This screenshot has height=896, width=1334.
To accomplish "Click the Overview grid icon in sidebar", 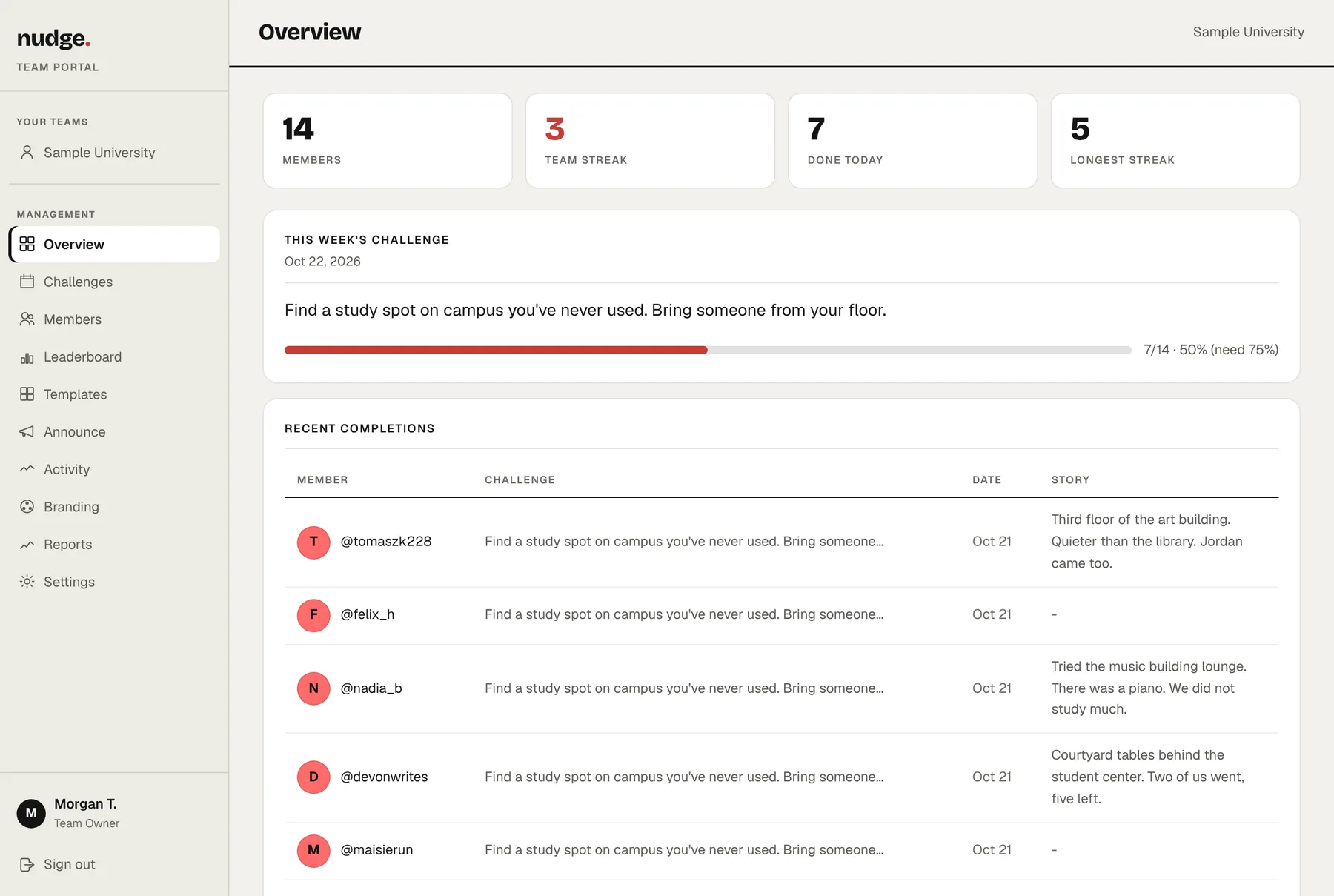I will (27, 244).
